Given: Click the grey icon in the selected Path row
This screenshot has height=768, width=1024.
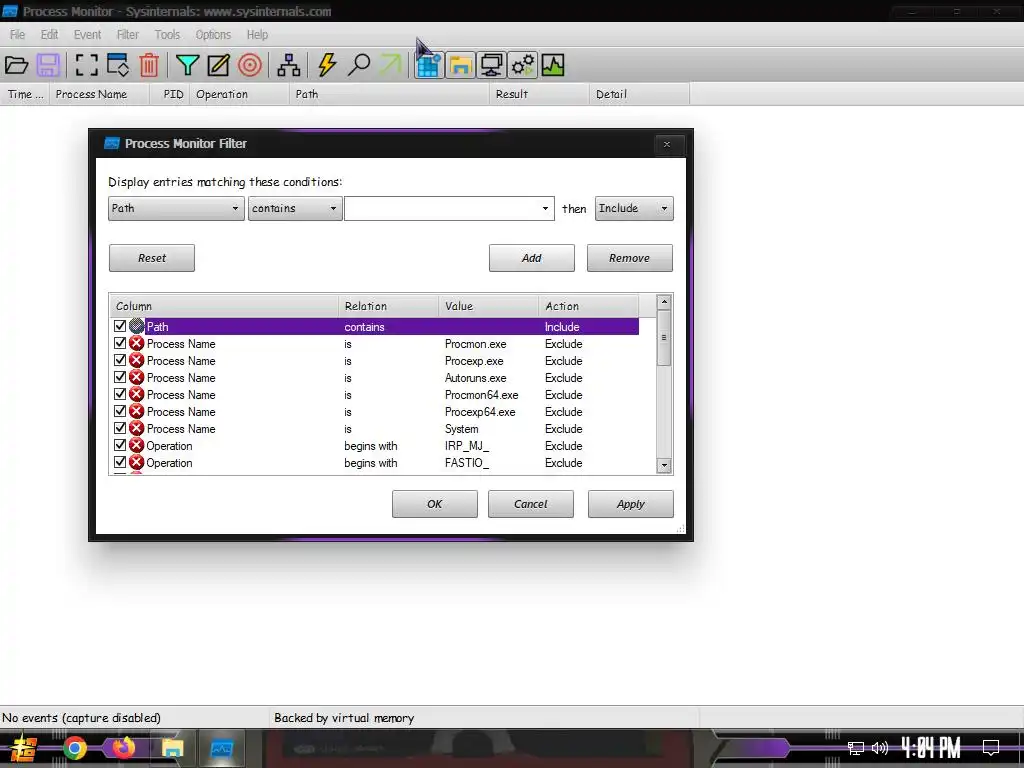Looking at the screenshot, I should point(136,326).
